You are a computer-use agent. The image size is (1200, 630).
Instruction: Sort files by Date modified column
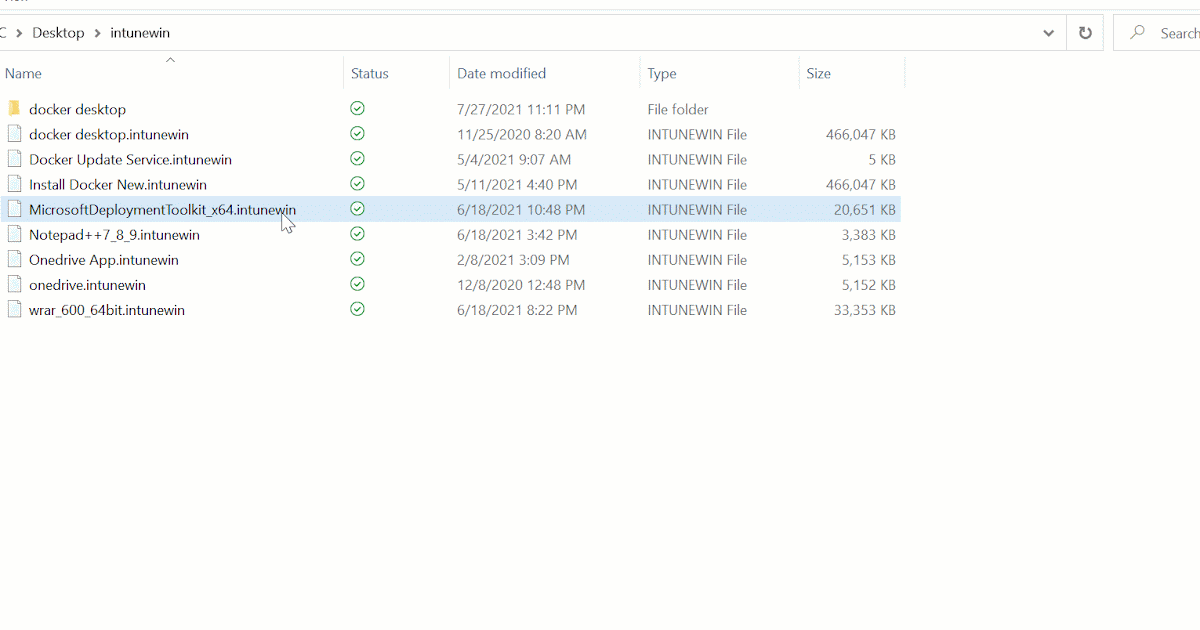pyautogui.click(x=501, y=73)
